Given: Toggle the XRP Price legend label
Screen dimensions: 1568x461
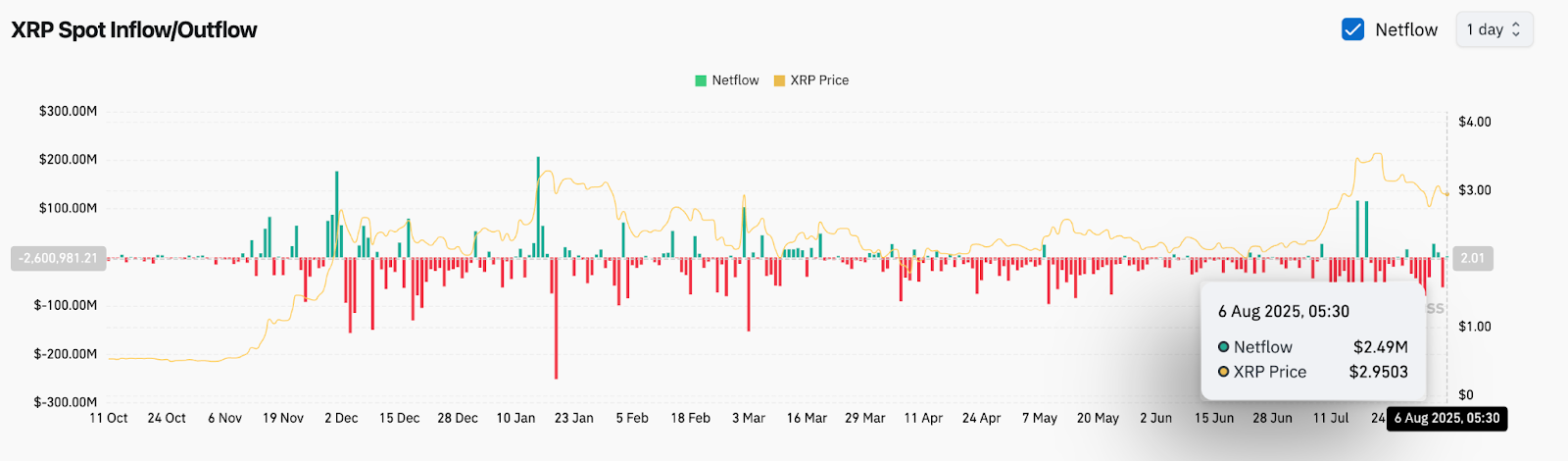Looking at the screenshot, I should point(819,80).
